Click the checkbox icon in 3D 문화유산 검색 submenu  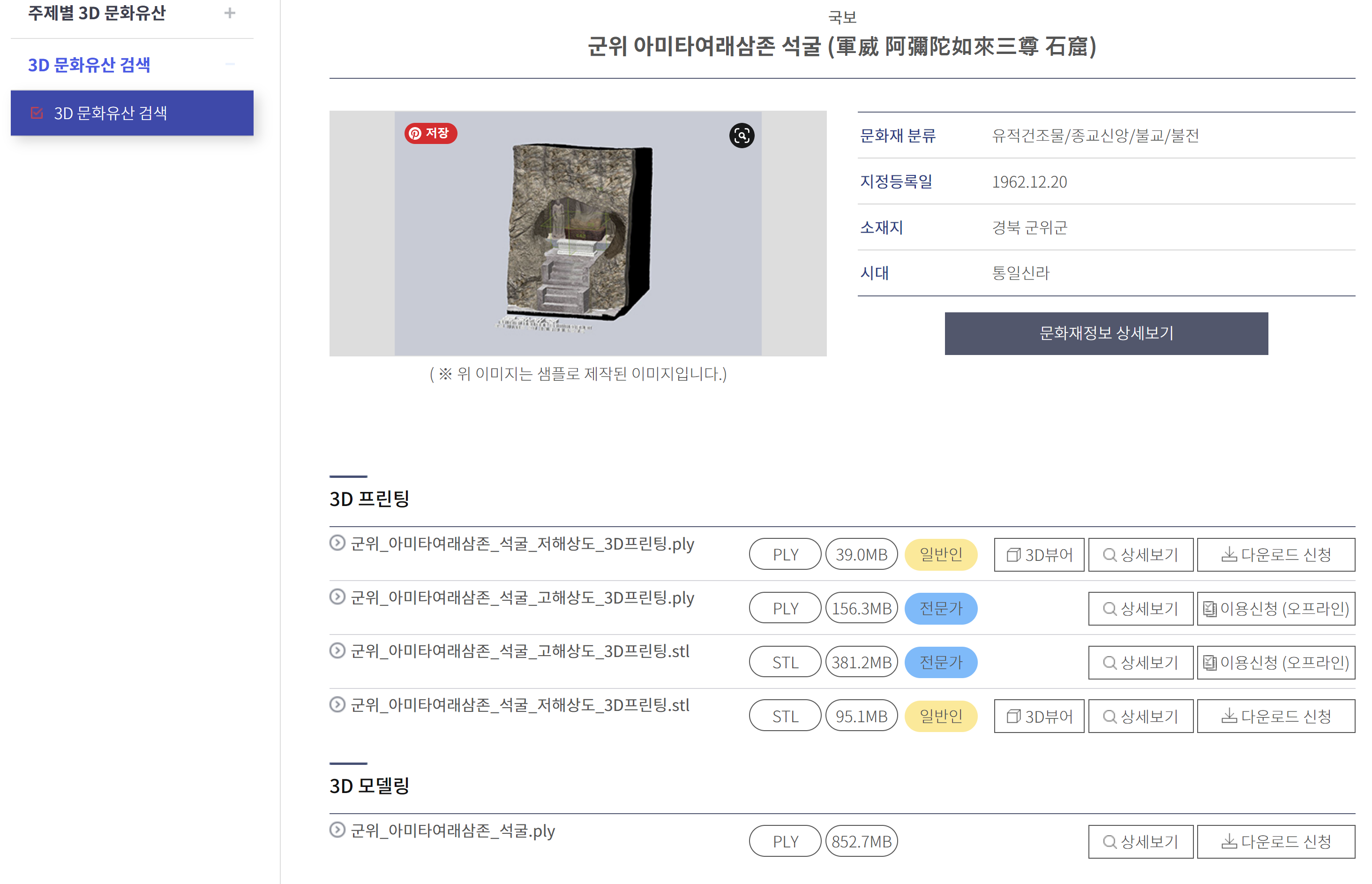tap(37, 113)
